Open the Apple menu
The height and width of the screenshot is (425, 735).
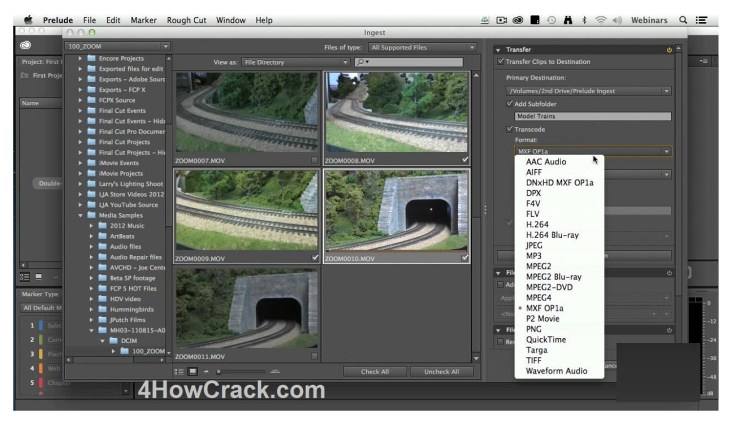(x=28, y=20)
